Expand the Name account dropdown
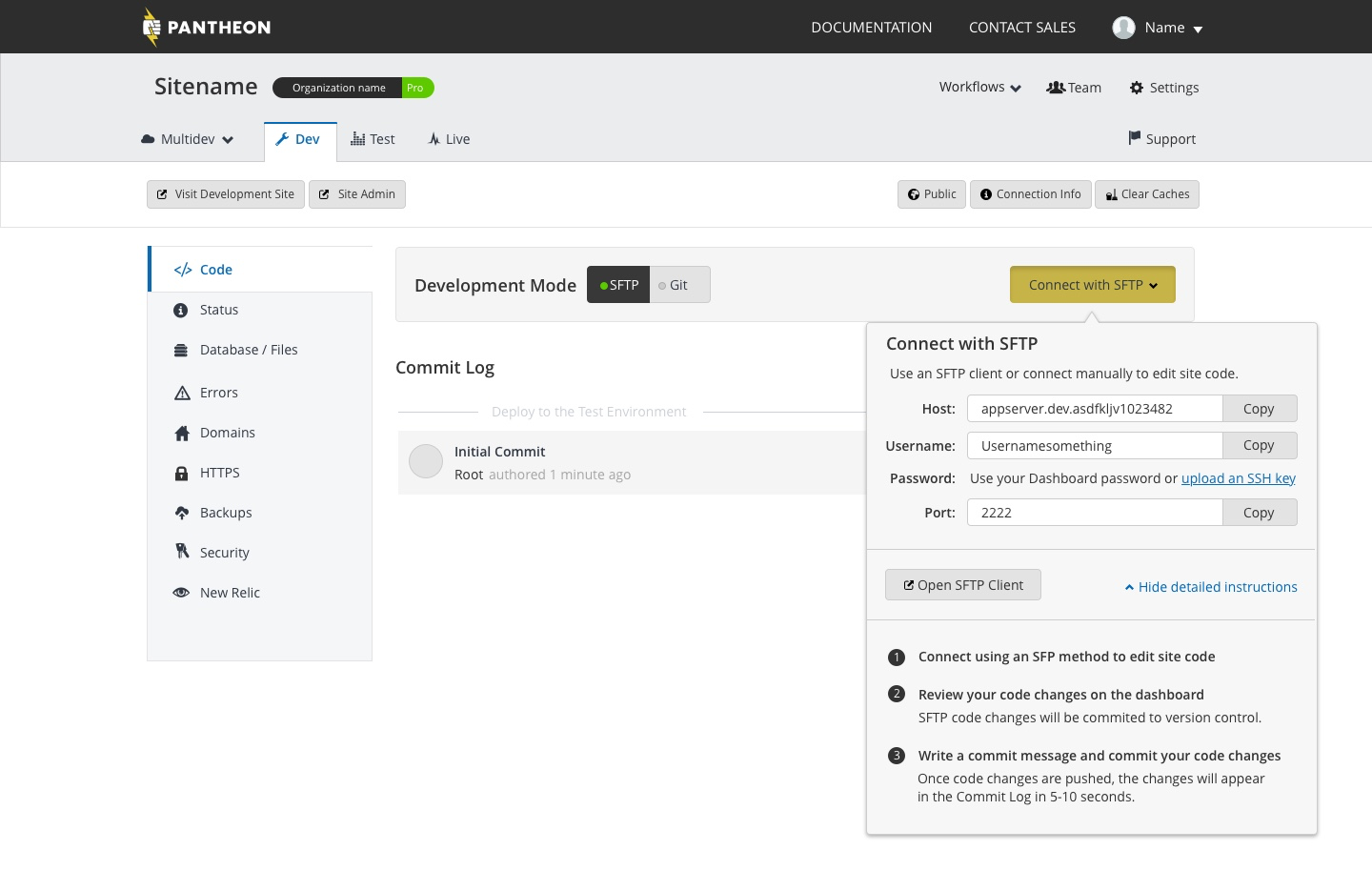Viewport: 1372px width, 891px height. pyautogui.click(x=1173, y=28)
